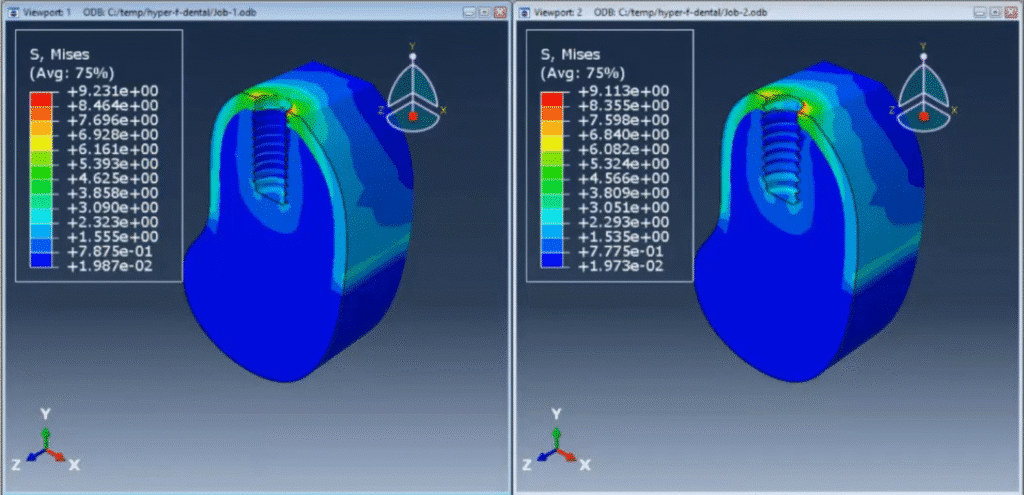This screenshot has height=495, width=1024.
Task: Click '(Avg: 75%)' in Viewport 1 legend
Action: click(72, 72)
